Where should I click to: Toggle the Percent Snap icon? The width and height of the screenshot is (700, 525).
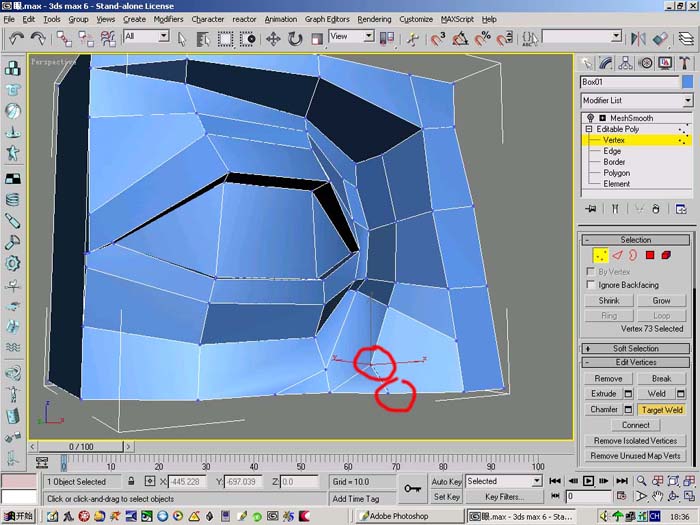click(482, 39)
